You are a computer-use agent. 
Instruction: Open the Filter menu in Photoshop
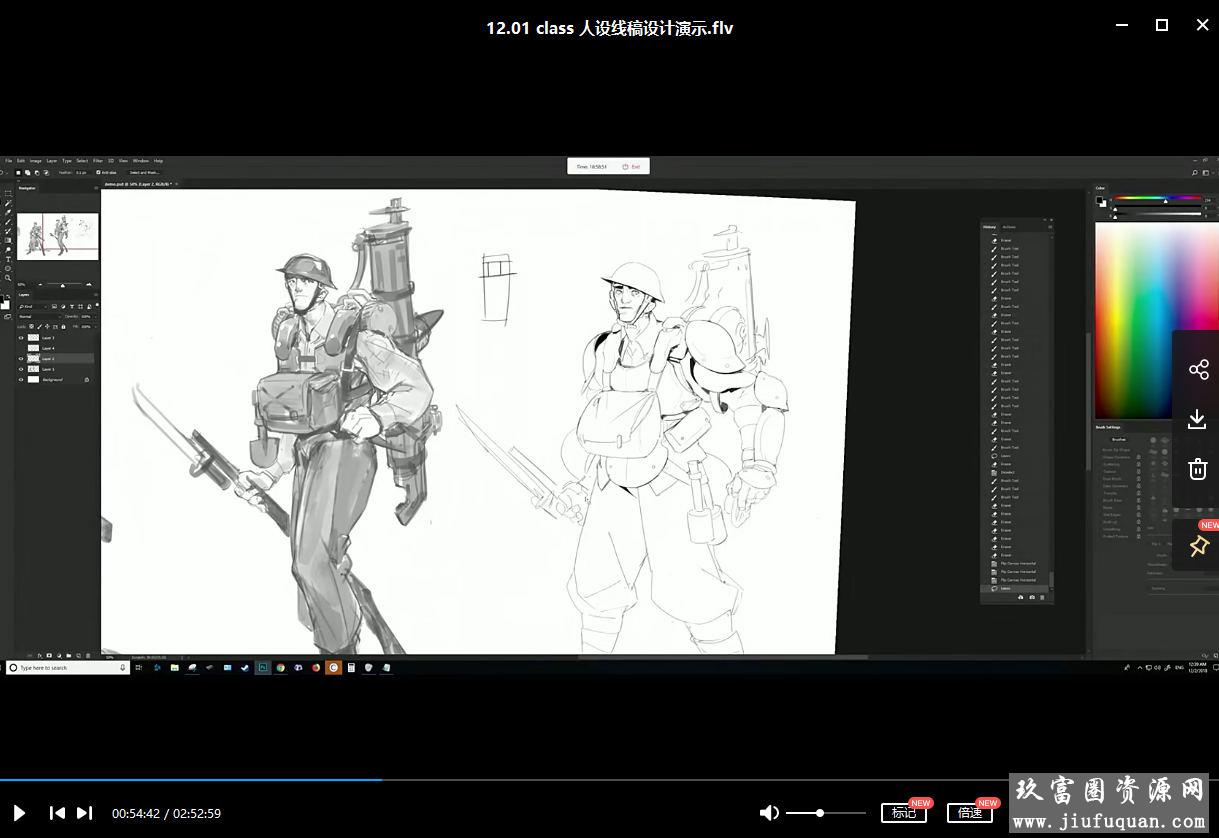tap(98, 161)
